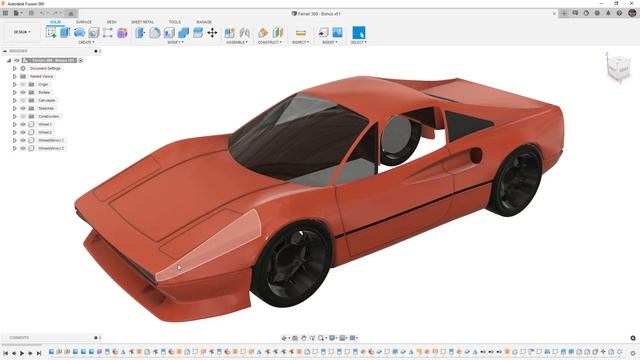Switch to the Solid tab

pyautogui.click(x=56, y=22)
